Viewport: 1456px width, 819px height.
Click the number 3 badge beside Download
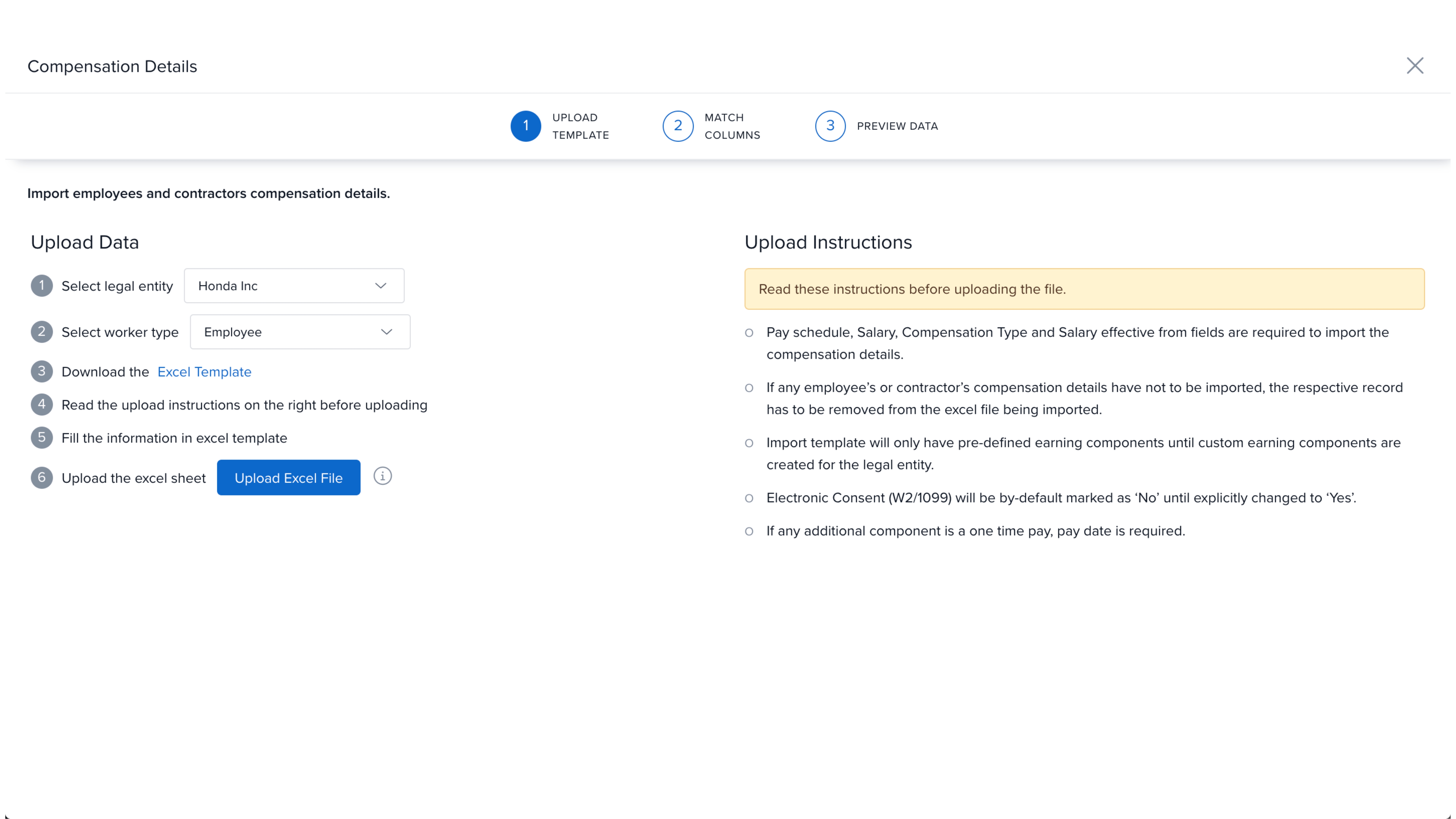[42, 371]
